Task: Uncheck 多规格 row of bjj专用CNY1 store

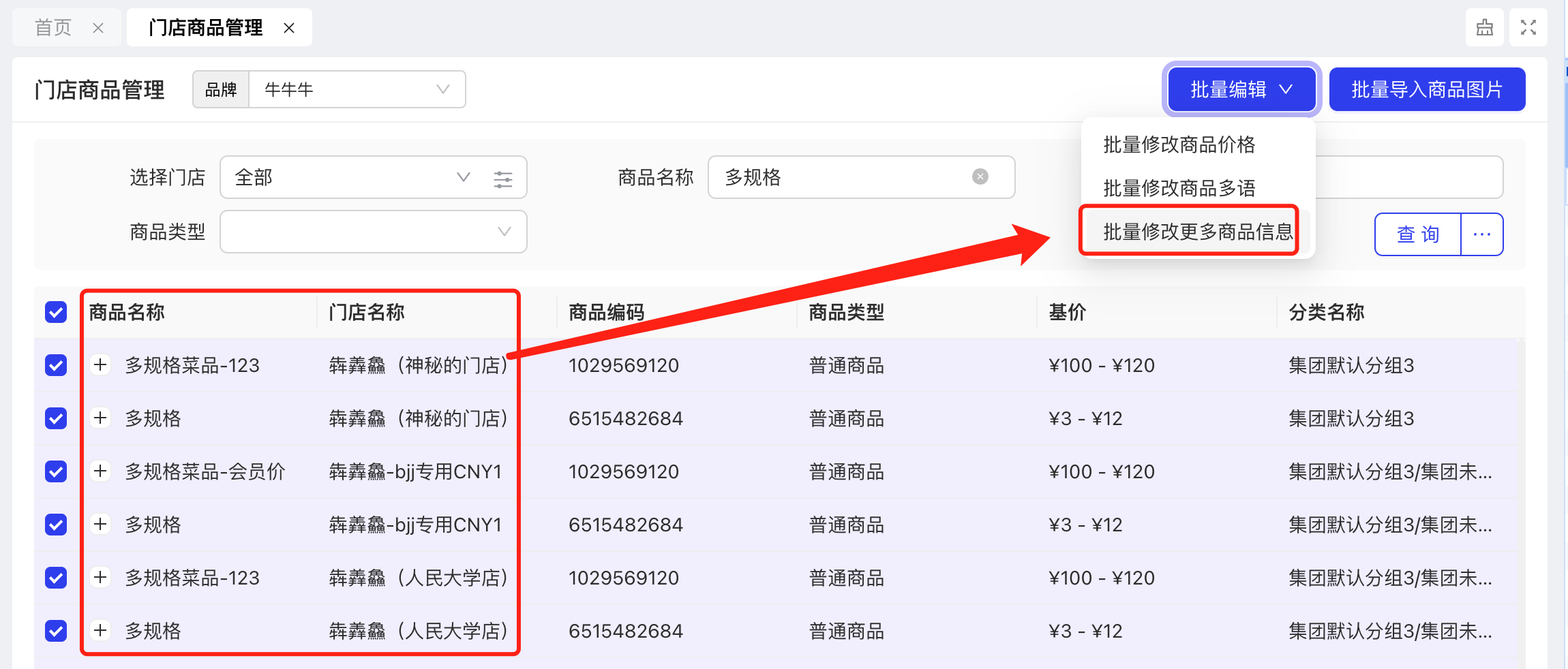Action: pos(56,525)
